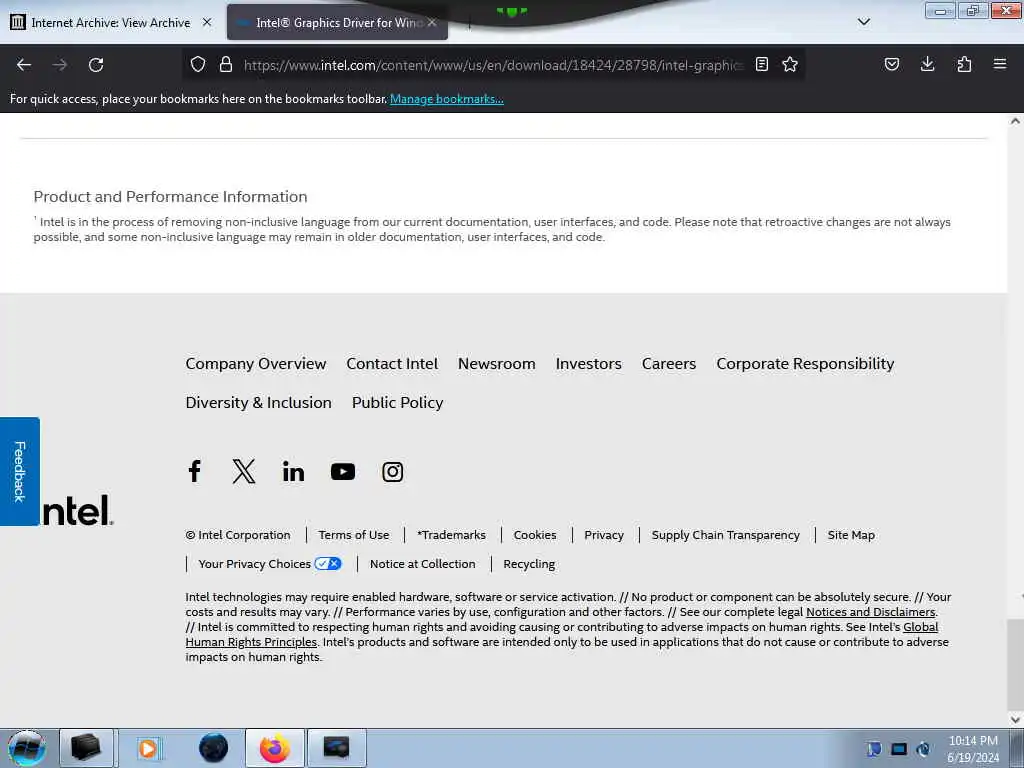Open Terms of Use link
This screenshot has width=1024, height=768.
coord(354,535)
